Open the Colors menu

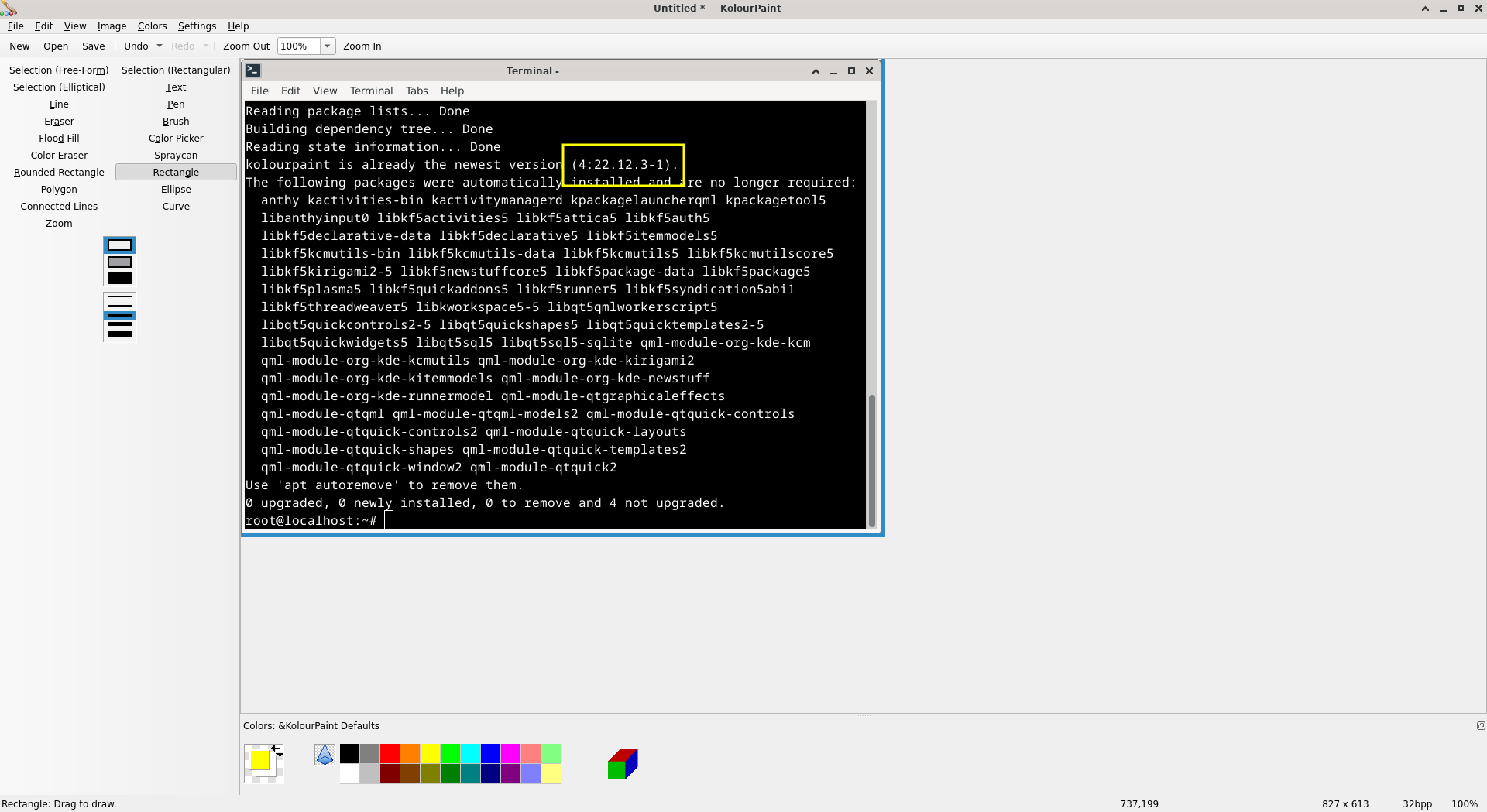coord(152,26)
